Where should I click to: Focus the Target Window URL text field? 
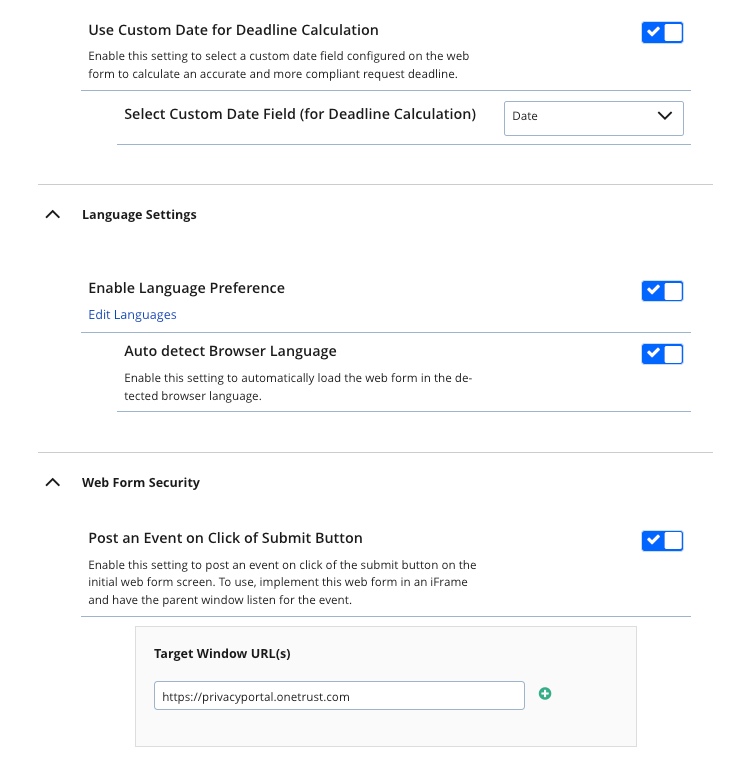[339, 696]
